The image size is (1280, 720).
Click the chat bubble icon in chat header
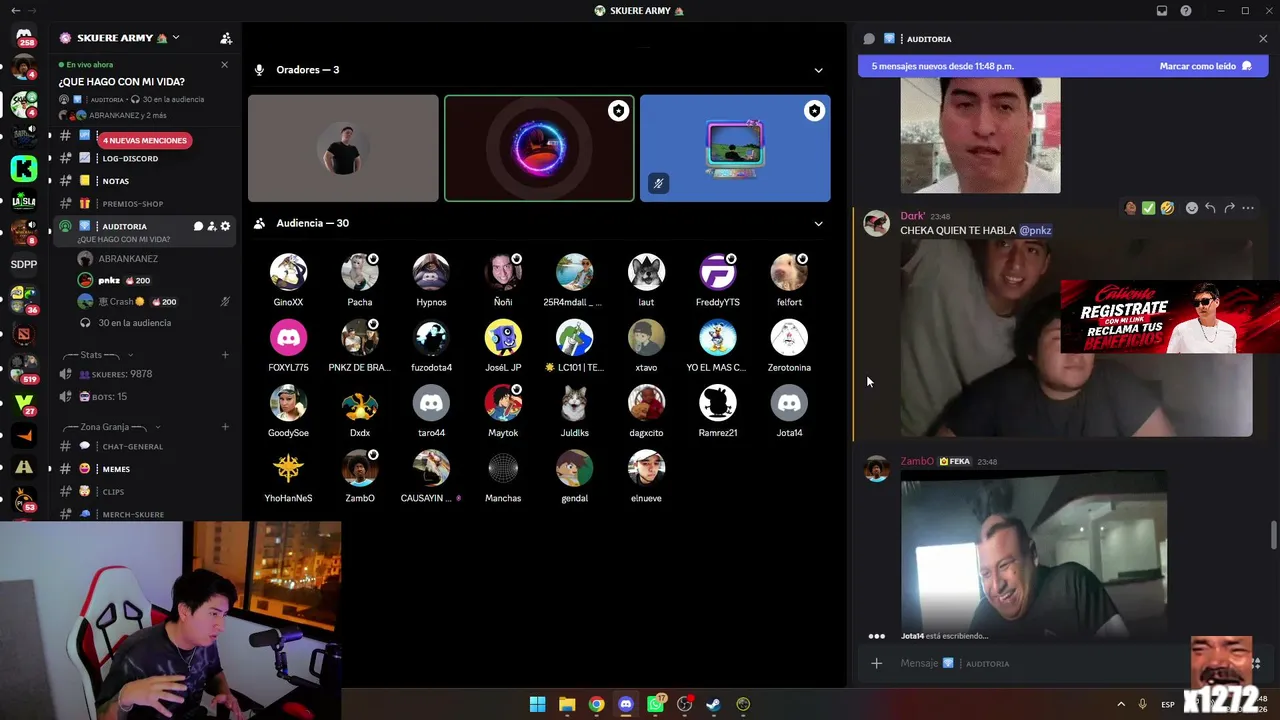(869, 39)
